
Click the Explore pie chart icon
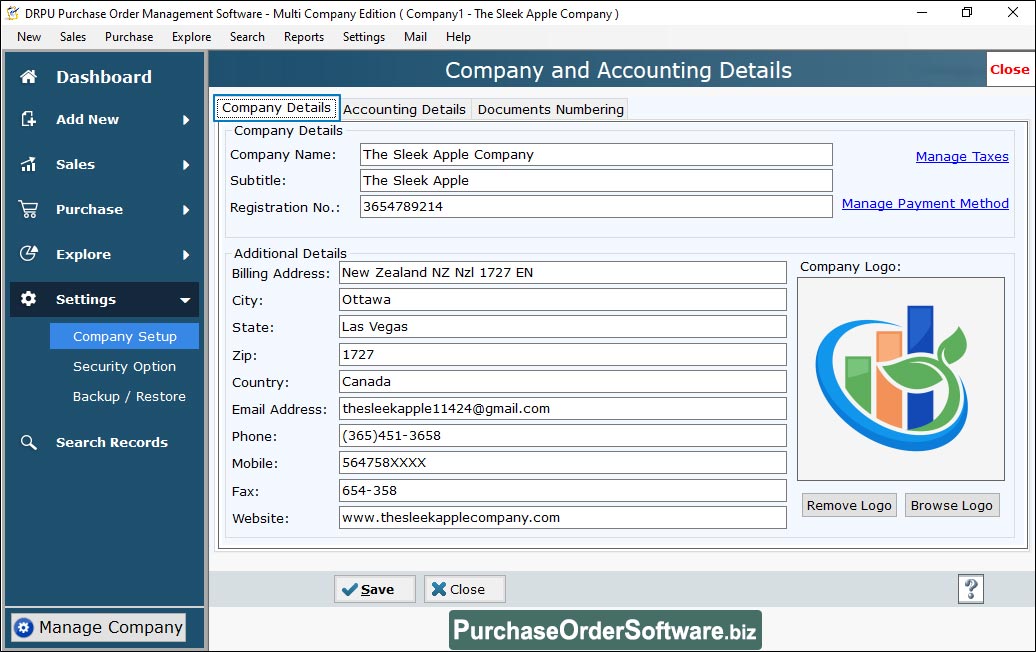tap(28, 254)
